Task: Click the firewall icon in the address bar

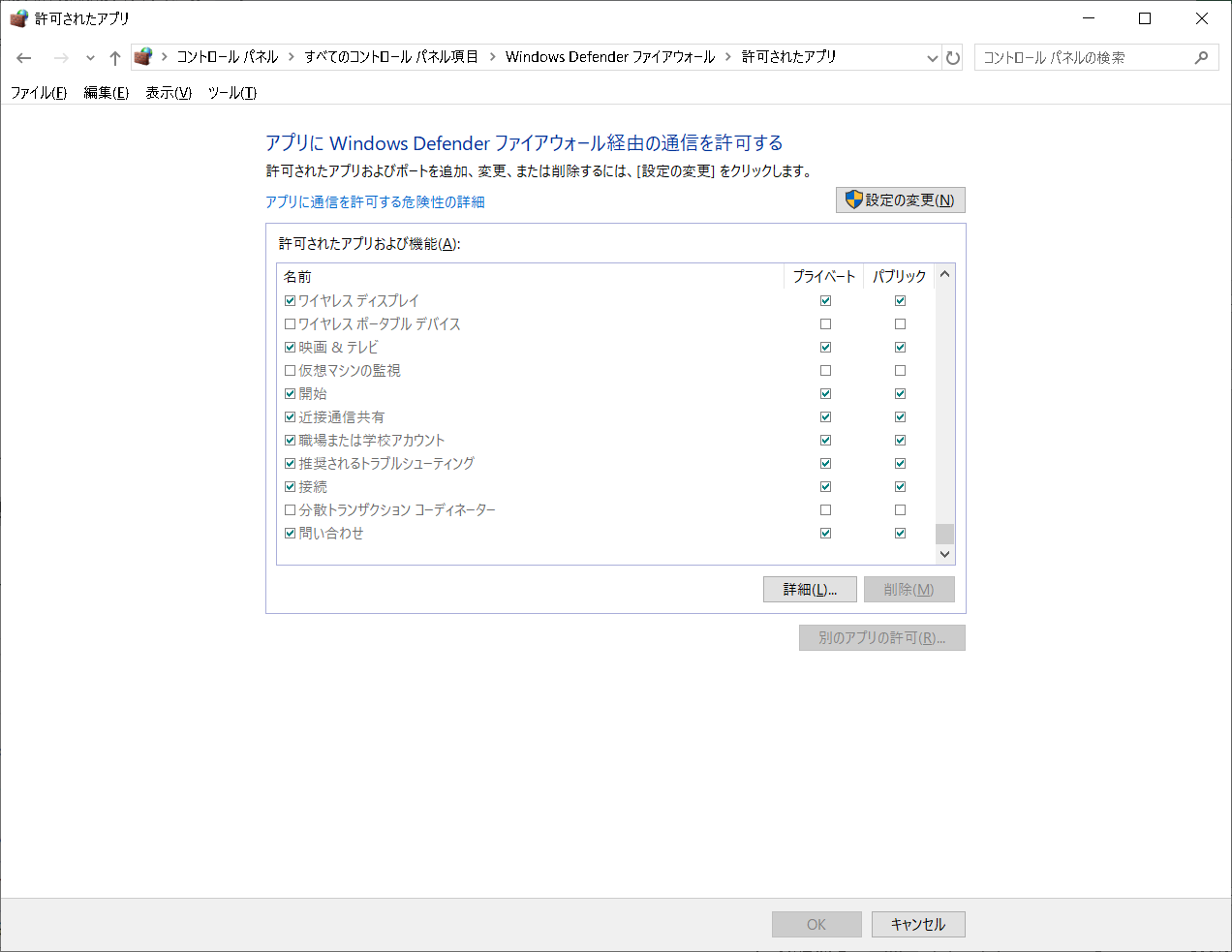Action: (x=143, y=56)
